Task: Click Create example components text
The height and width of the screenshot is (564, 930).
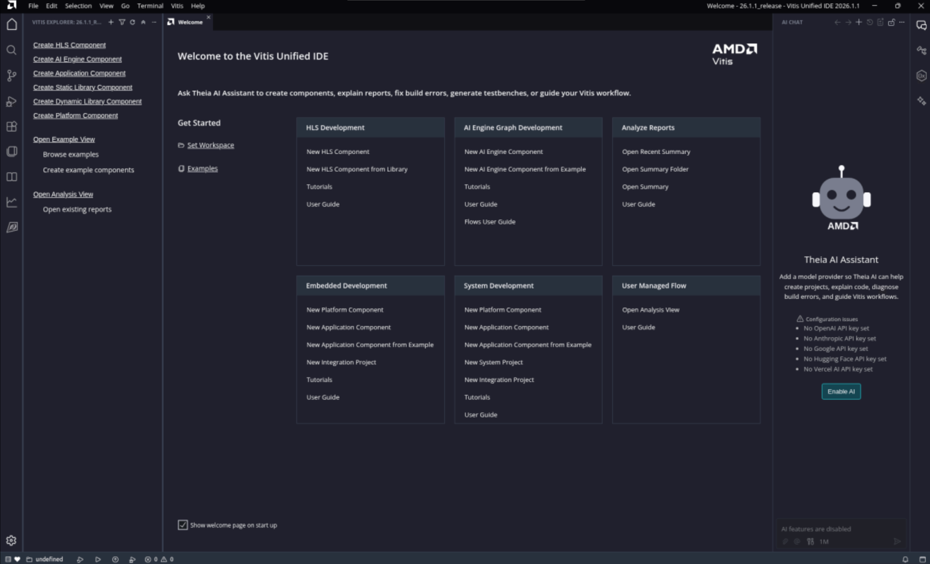Action: point(88,170)
